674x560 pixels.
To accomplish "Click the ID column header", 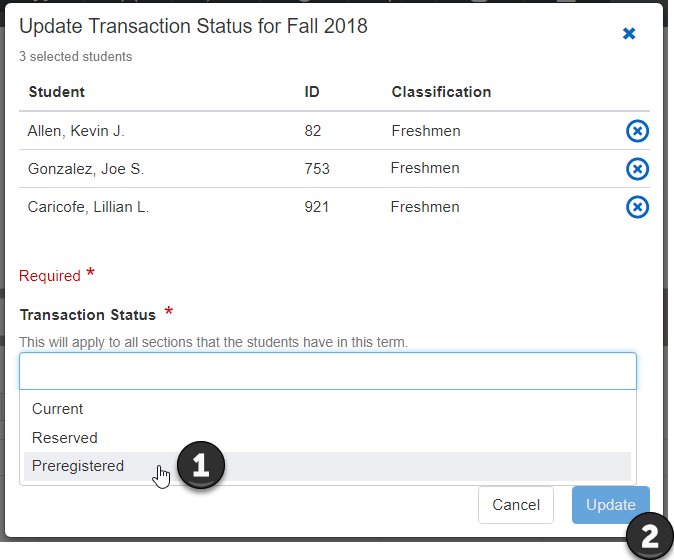I will (312, 92).
